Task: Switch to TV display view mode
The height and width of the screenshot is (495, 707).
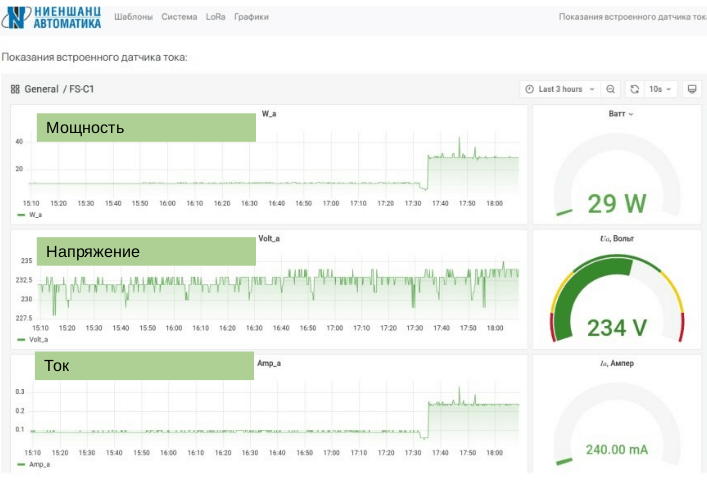Action: [x=691, y=89]
